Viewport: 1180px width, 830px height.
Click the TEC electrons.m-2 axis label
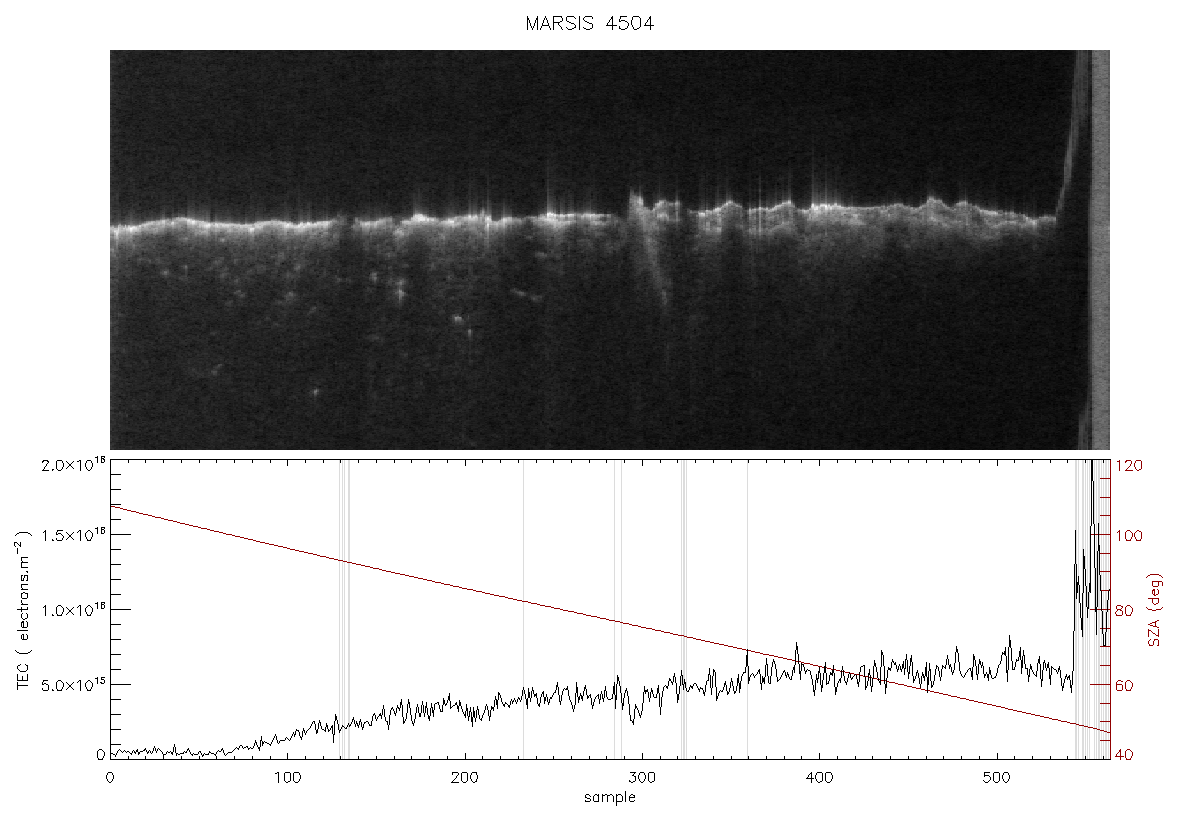tap(24, 609)
